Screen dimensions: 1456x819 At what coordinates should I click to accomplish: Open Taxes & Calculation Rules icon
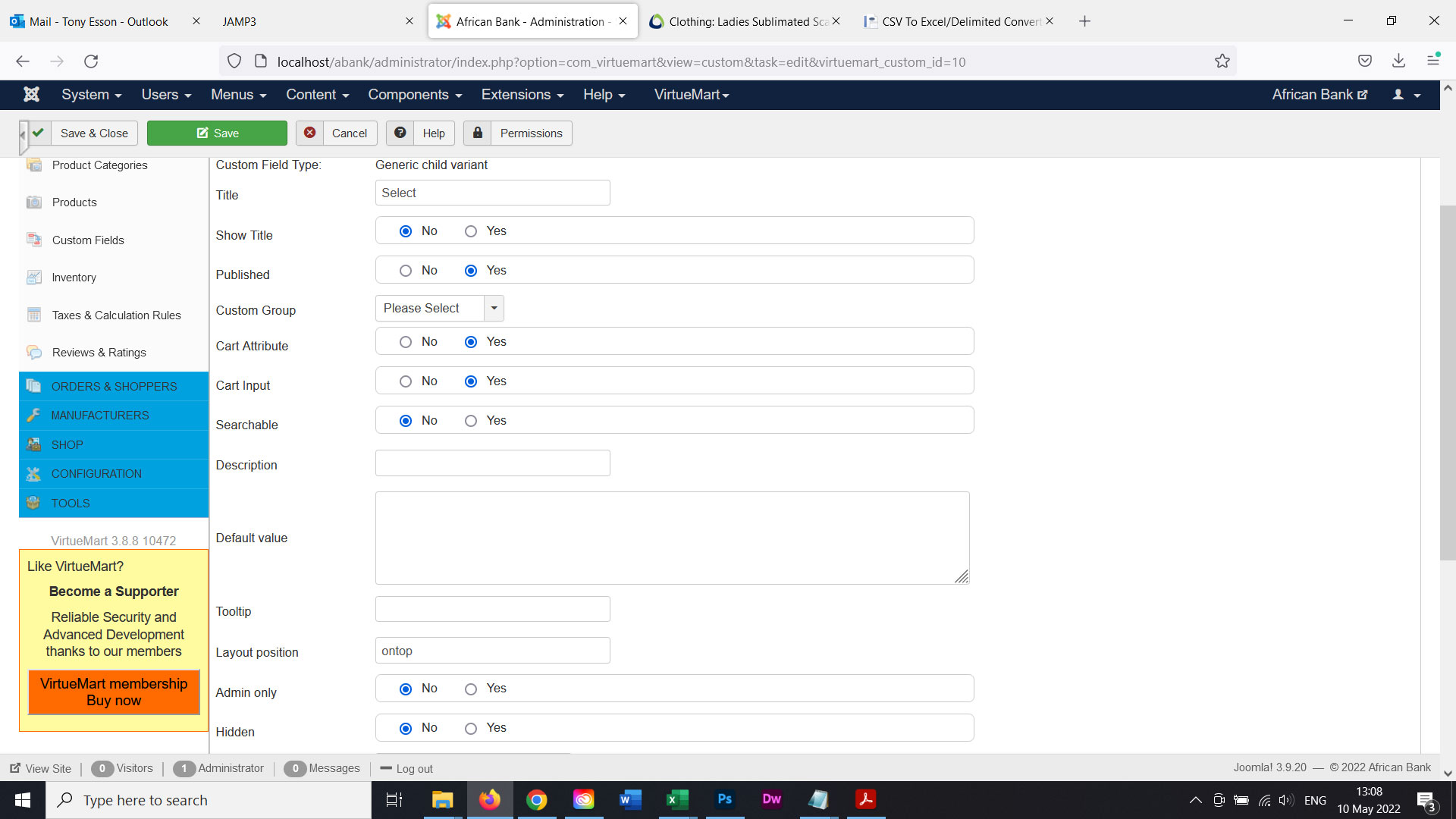click(34, 315)
